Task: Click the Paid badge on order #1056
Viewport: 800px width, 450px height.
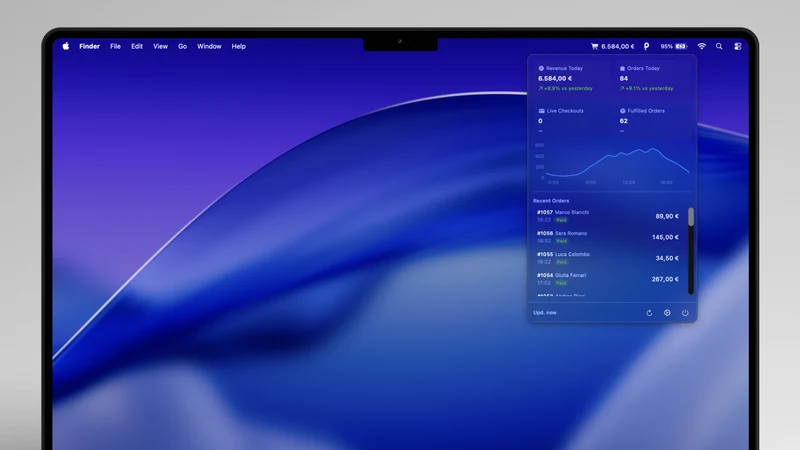Action: tap(561, 241)
